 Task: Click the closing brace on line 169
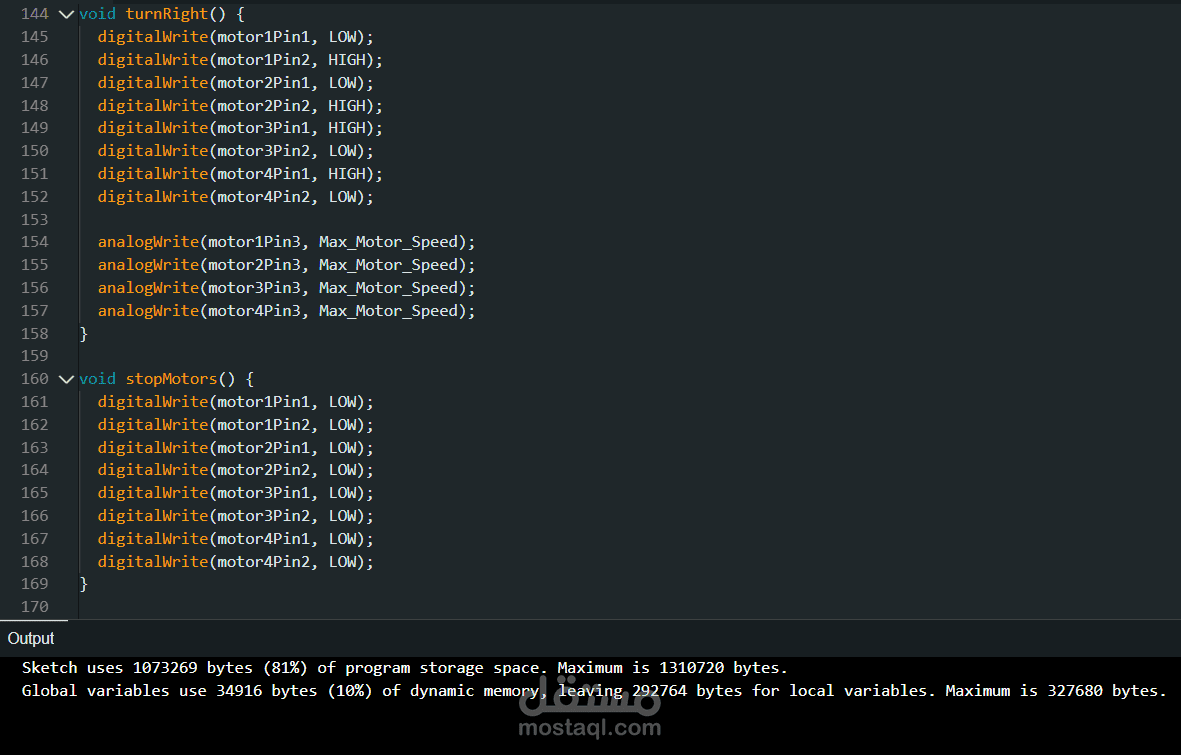[84, 584]
